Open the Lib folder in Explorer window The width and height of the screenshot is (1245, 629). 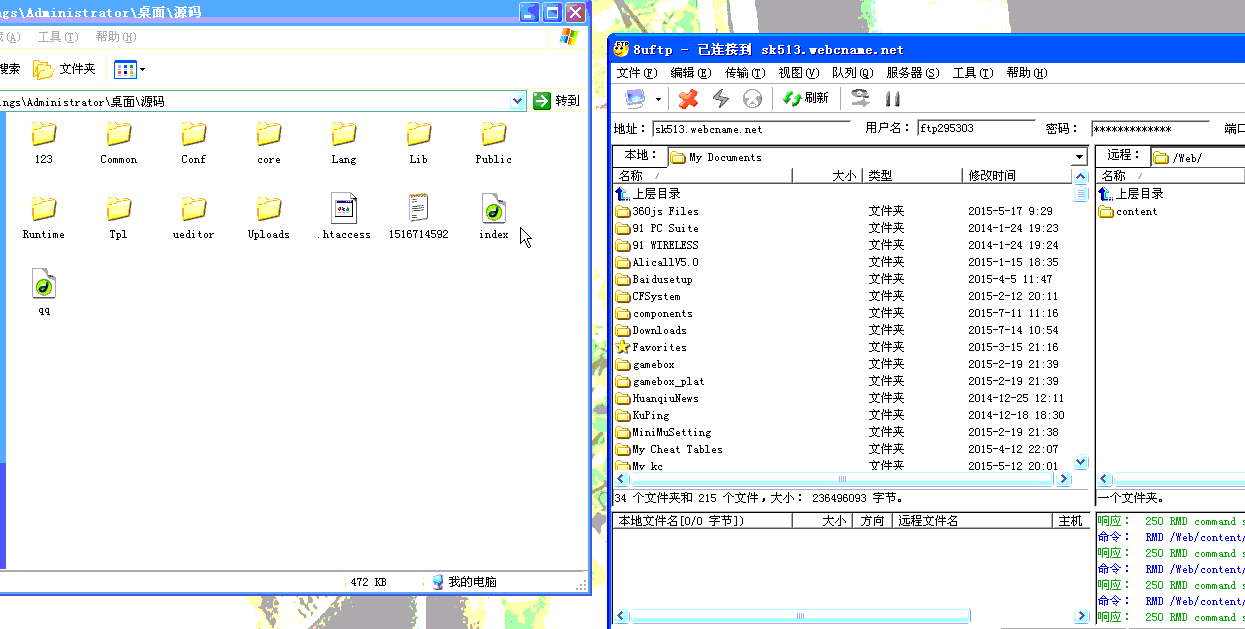tap(419, 143)
